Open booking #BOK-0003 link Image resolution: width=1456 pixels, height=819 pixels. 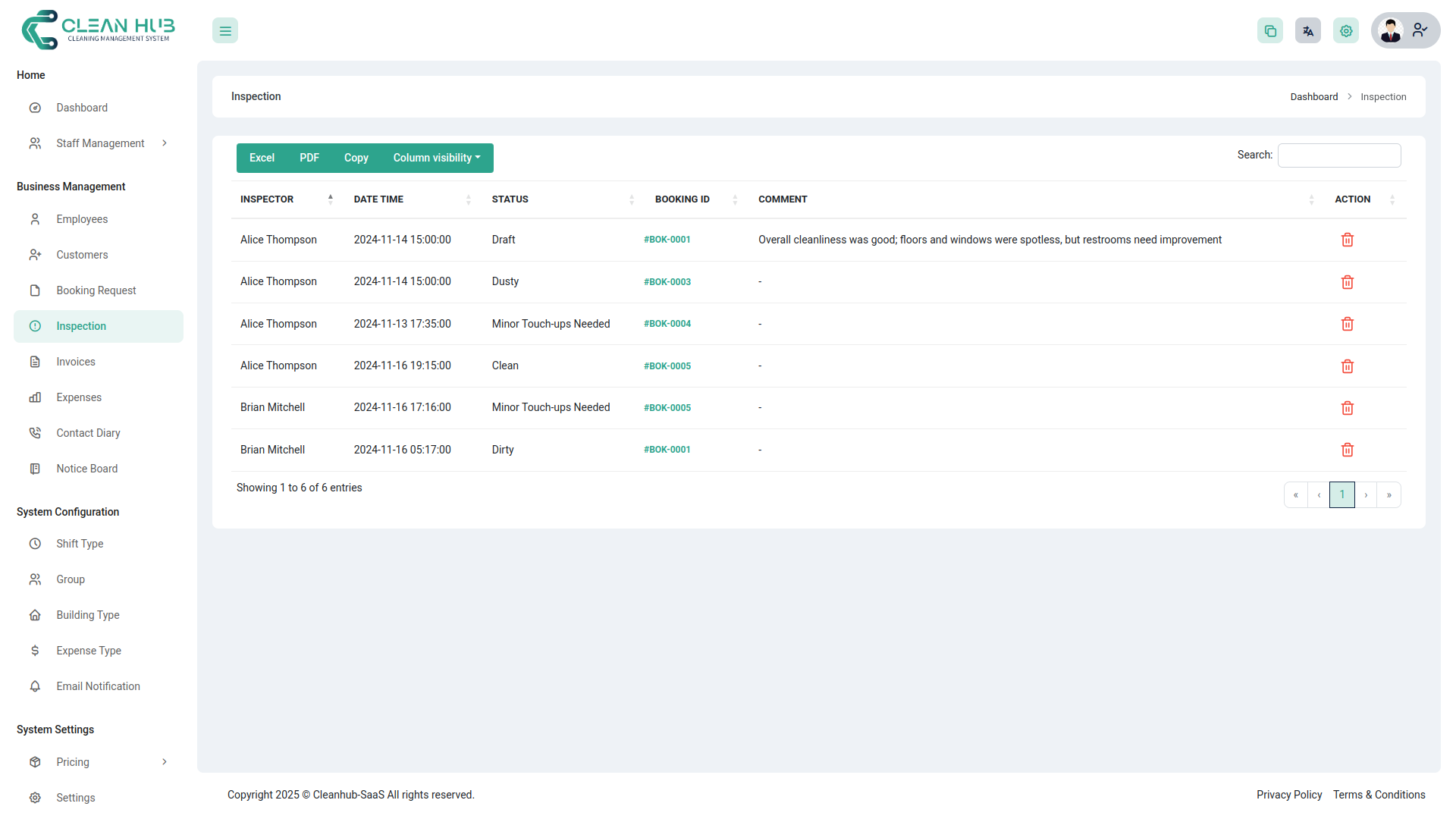667,281
